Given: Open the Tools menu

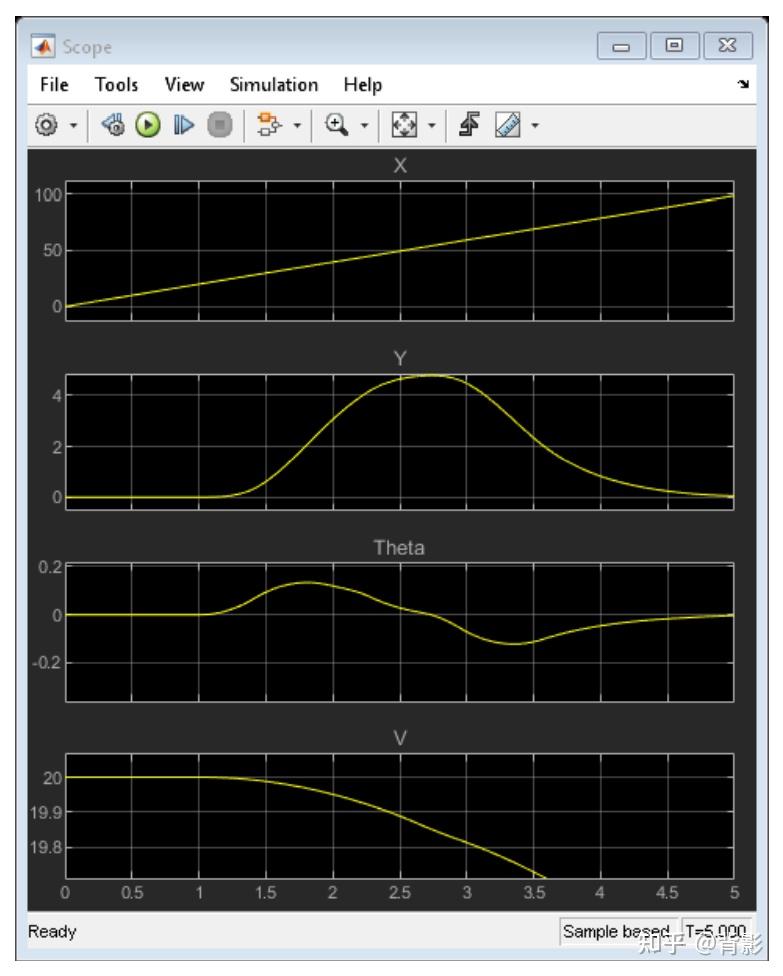Looking at the screenshot, I should point(116,85).
